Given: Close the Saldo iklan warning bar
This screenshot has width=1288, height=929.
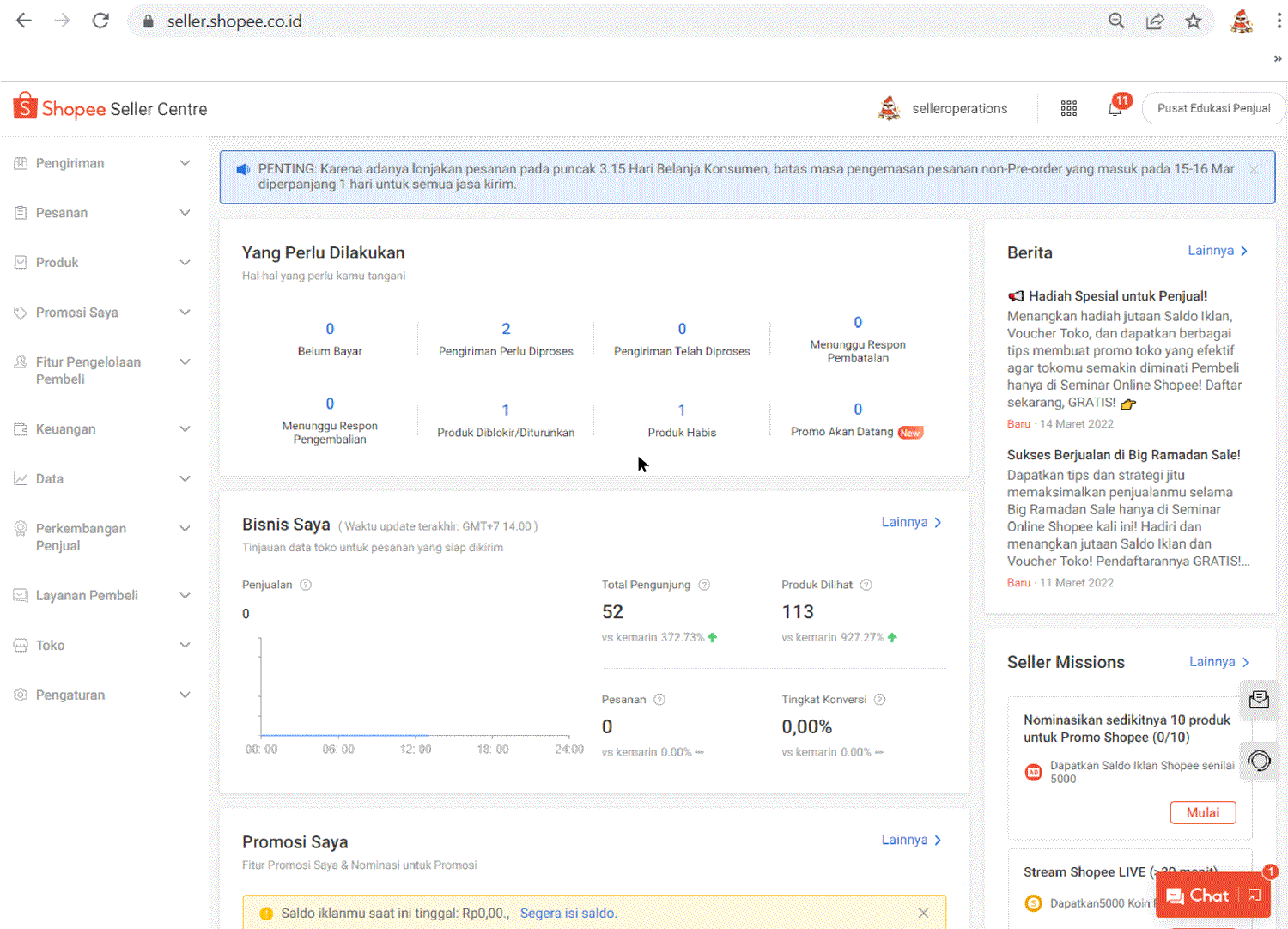Looking at the screenshot, I should [923, 913].
